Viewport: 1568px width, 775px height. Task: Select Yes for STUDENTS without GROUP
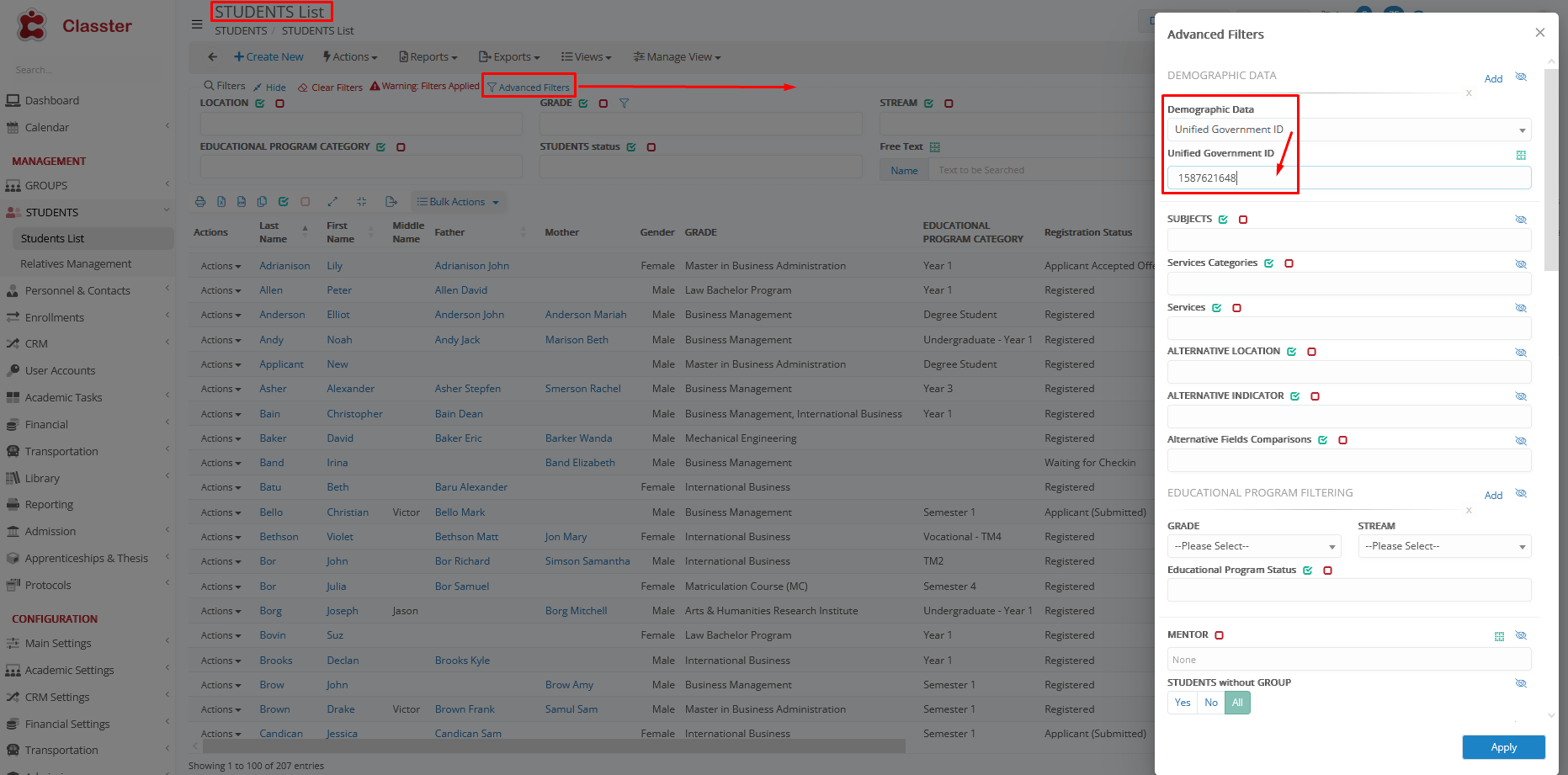(1183, 703)
